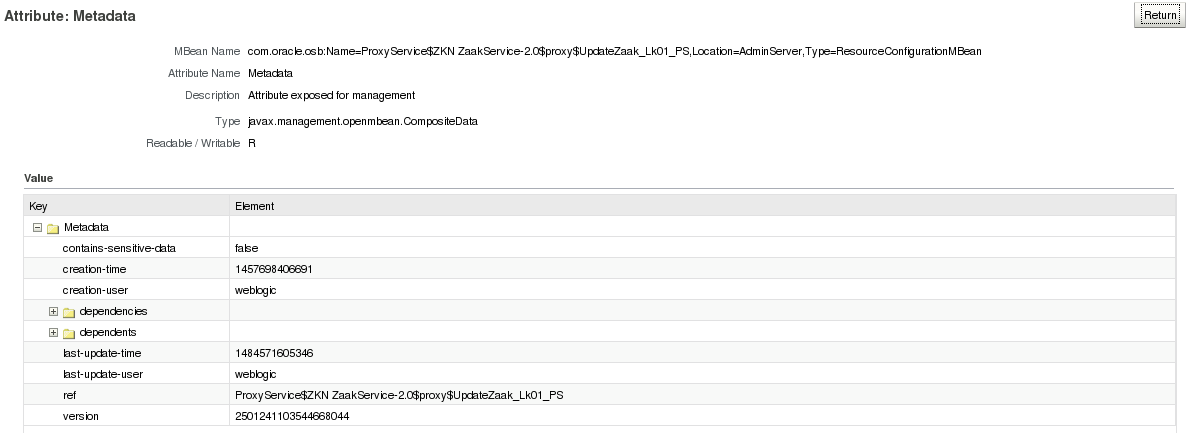The image size is (1196, 433).
Task: Select the contains-sensitive-data row key
Action: 119,248
